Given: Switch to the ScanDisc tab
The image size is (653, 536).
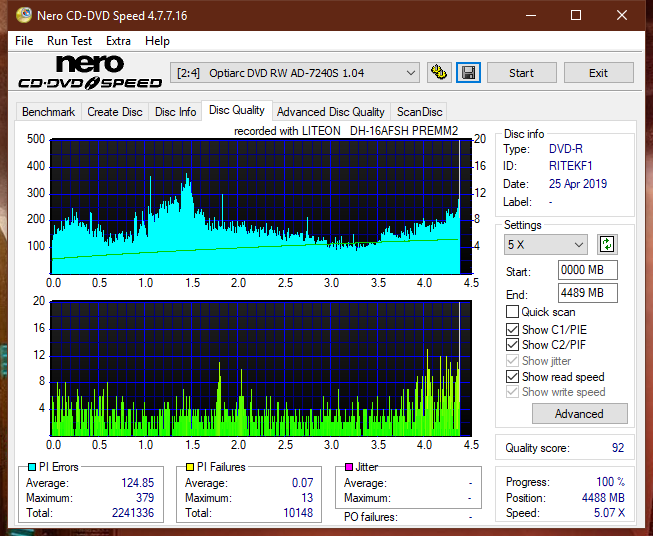Looking at the screenshot, I should (419, 112).
